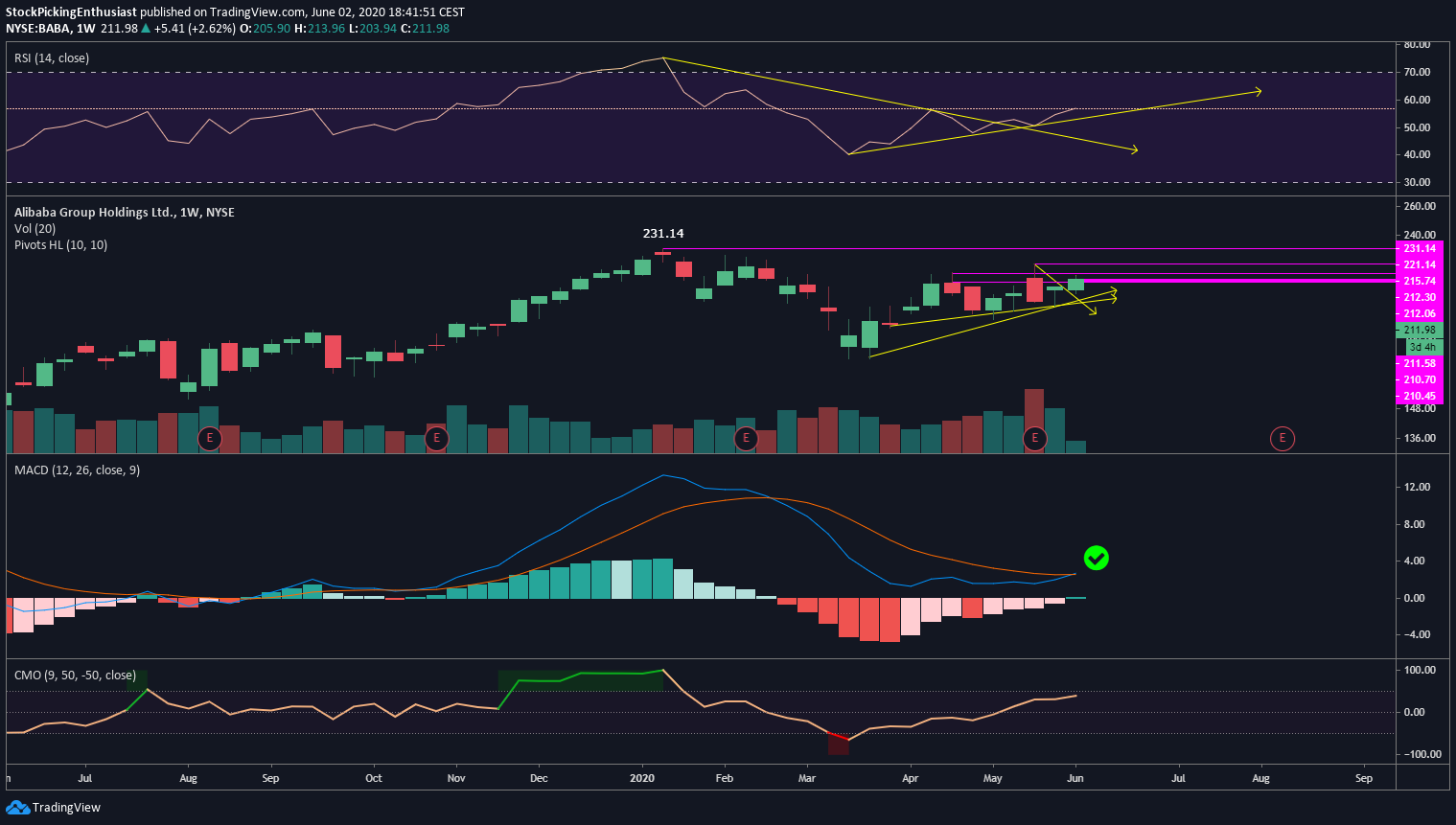Screen dimensions: 1456x825
Task: Click the MACD (12, 26, close, 9) label
Action: coord(77,470)
